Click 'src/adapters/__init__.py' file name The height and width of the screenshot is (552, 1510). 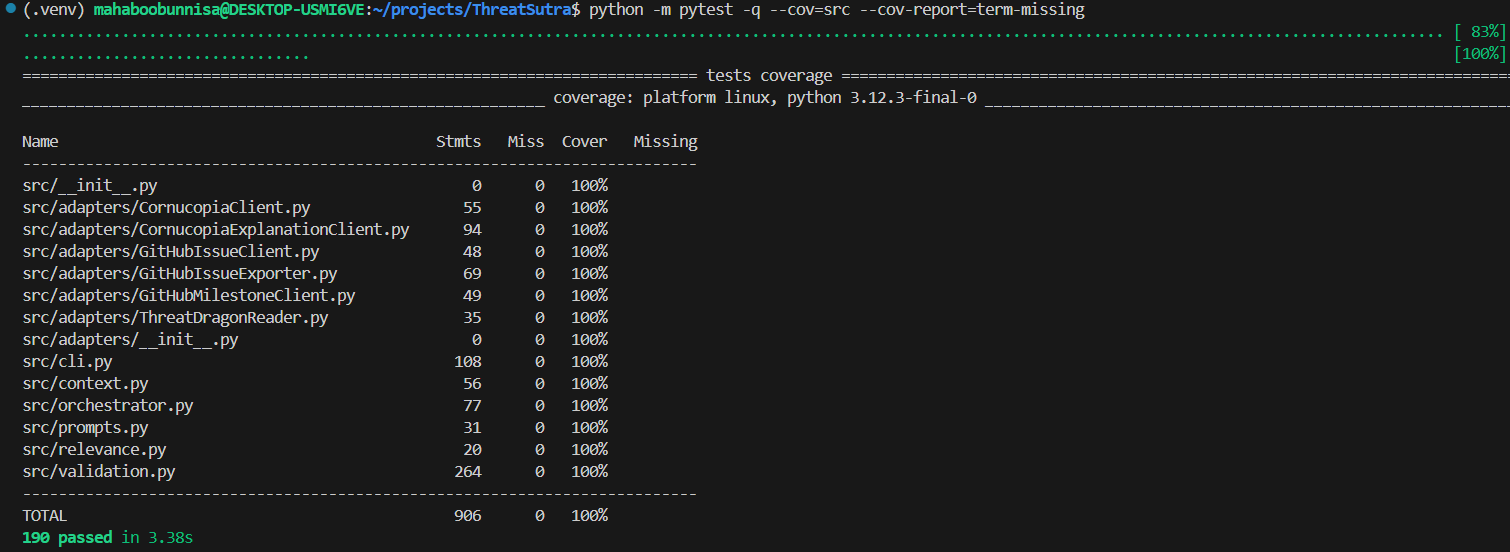[x=130, y=340]
